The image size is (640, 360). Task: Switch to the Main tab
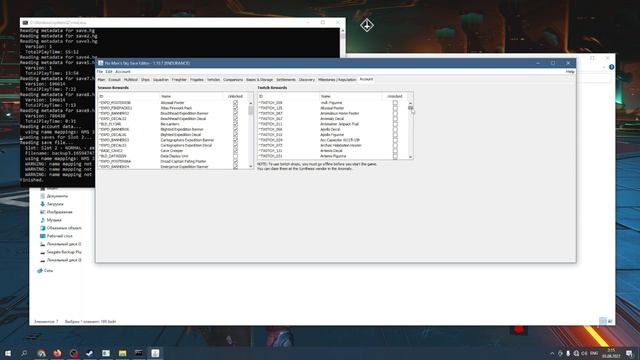point(101,80)
